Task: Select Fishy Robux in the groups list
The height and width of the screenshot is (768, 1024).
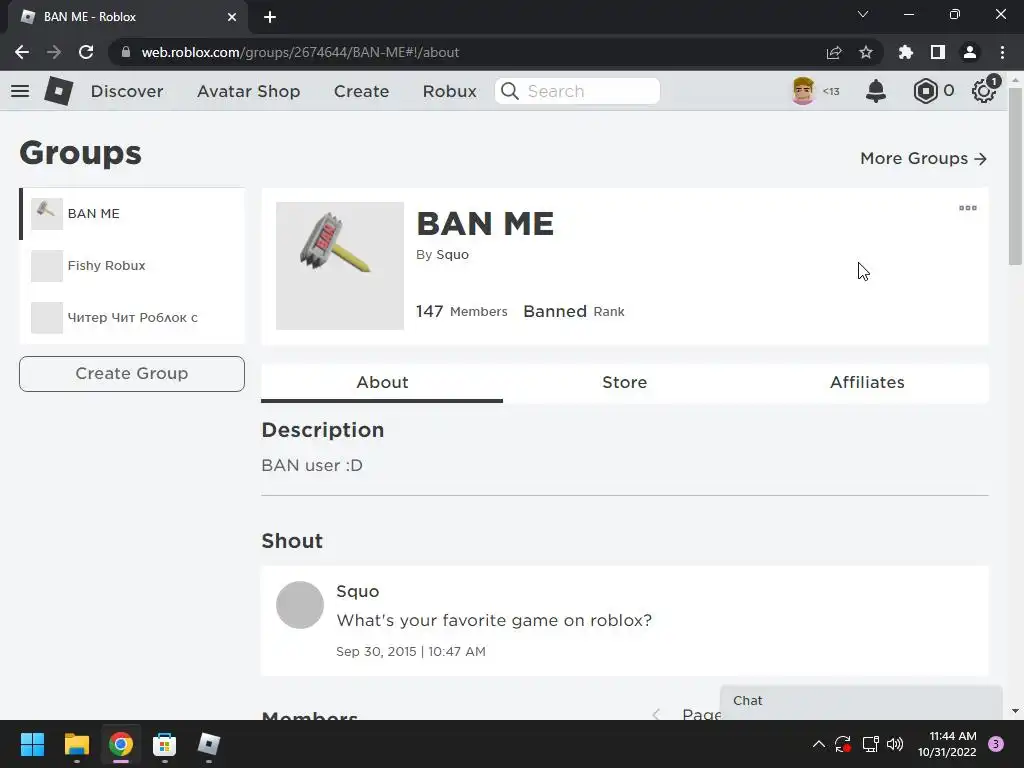Action: (x=133, y=266)
